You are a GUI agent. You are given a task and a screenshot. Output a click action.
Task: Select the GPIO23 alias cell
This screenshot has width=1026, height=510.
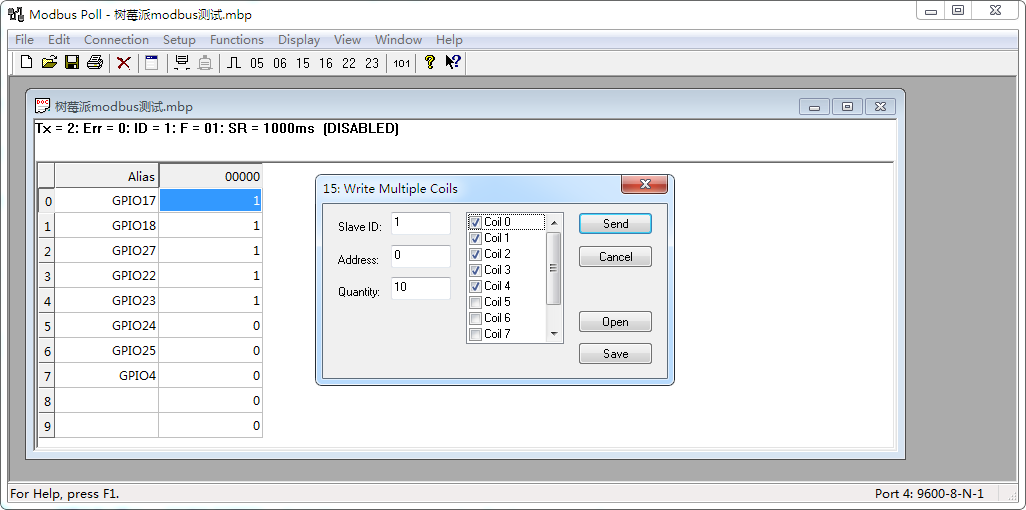coord(107,301)
